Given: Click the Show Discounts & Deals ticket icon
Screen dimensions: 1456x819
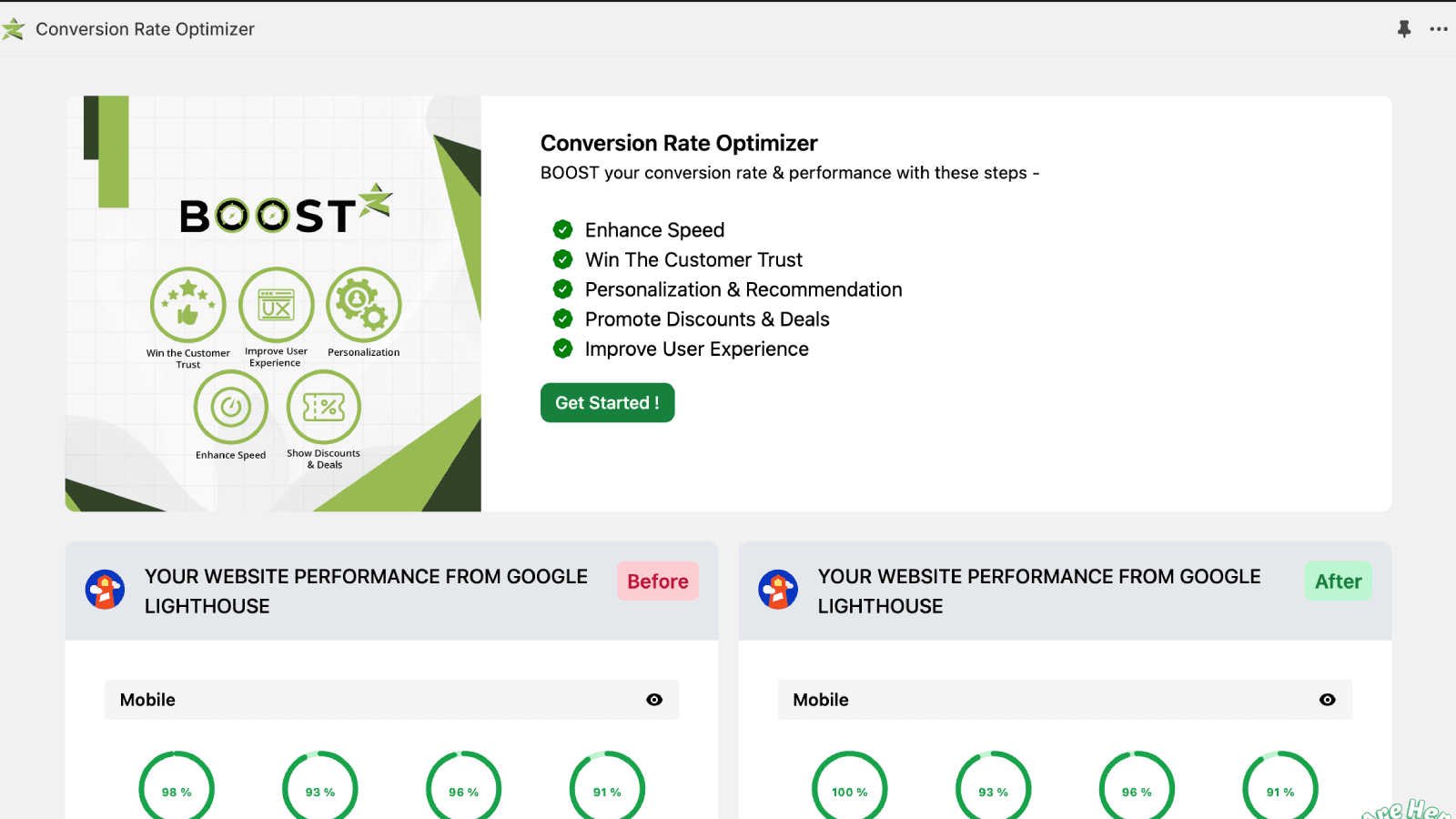Looking at the screenshot, I should (323, 408).
